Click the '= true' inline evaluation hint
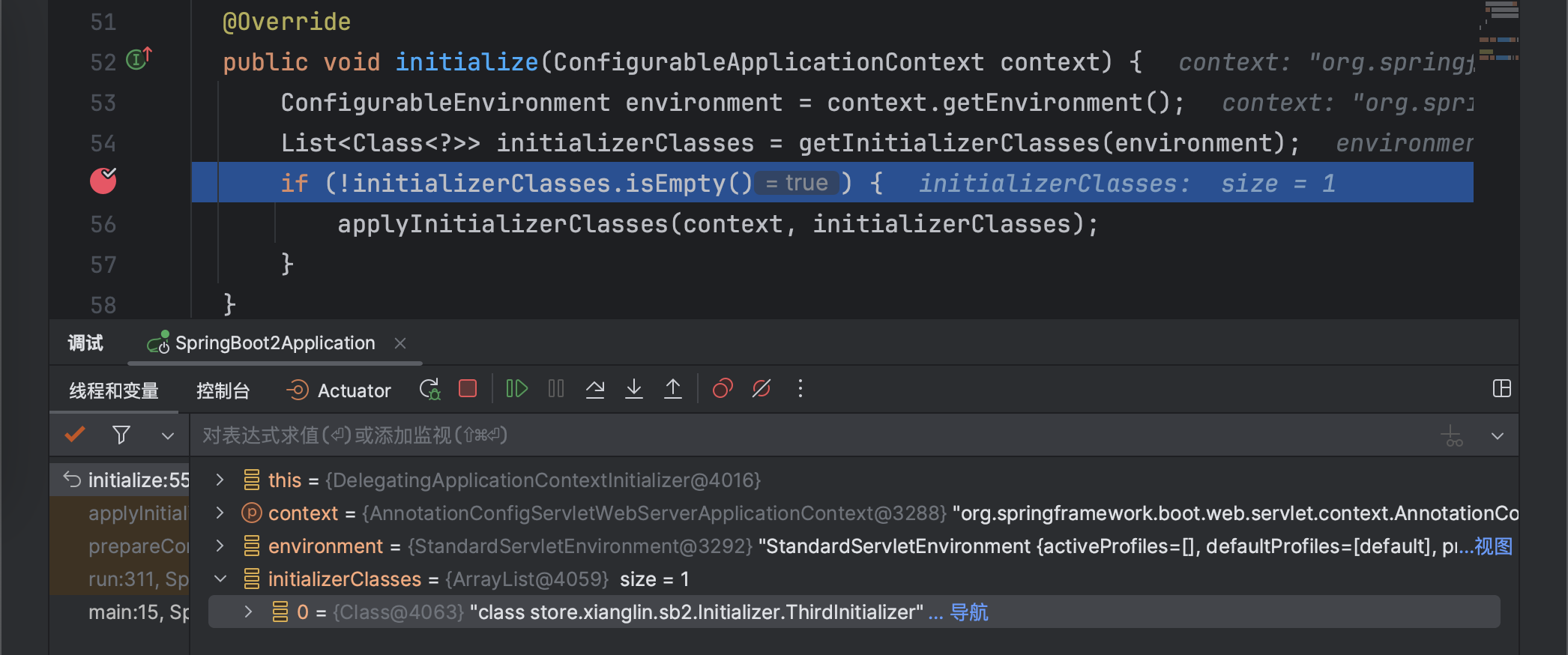The height and width of the screenshot is (655, 1568). (x=797, y=183)
